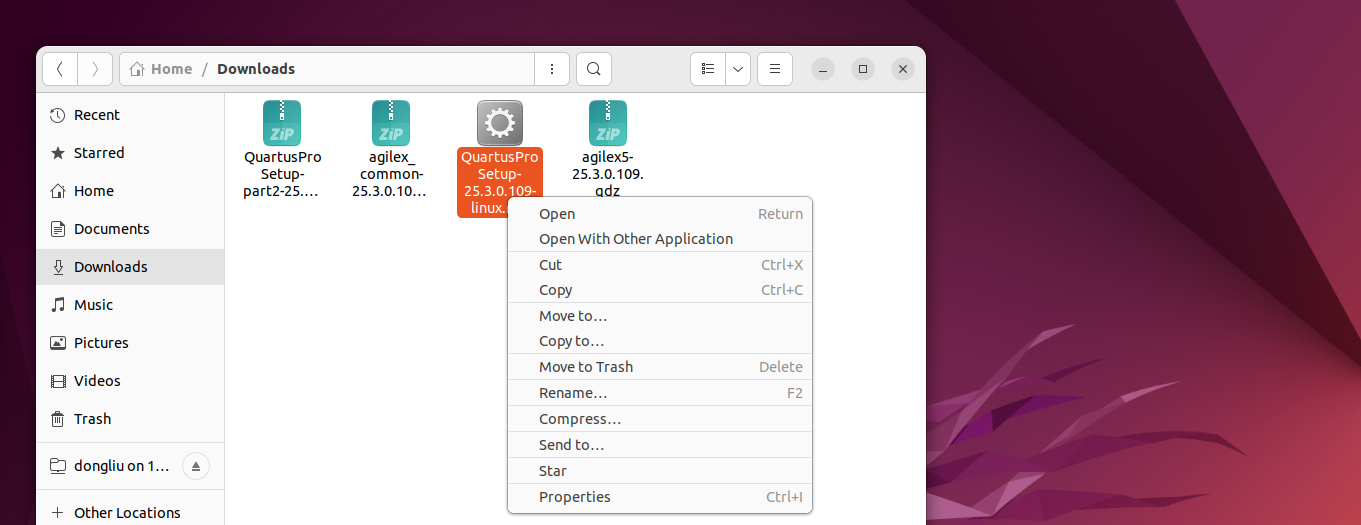Click the agilex5-25.3.0.109.qdz file name
Viewport: 1361px width, 525px height.
pyautogui.click(x=608, y=174)
